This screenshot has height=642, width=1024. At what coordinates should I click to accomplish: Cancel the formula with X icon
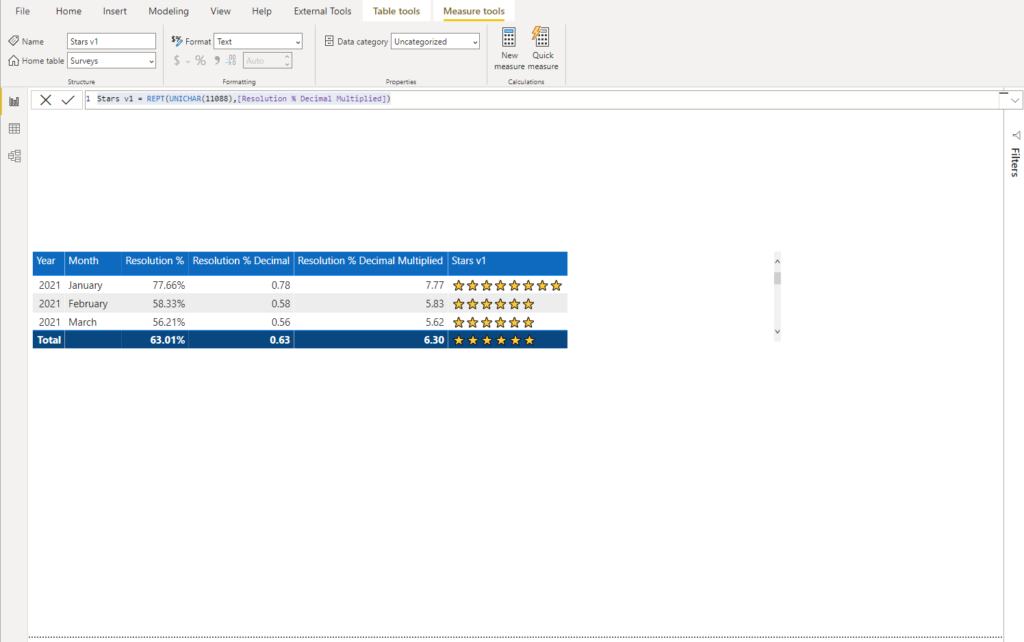click(x=45, y=100)
